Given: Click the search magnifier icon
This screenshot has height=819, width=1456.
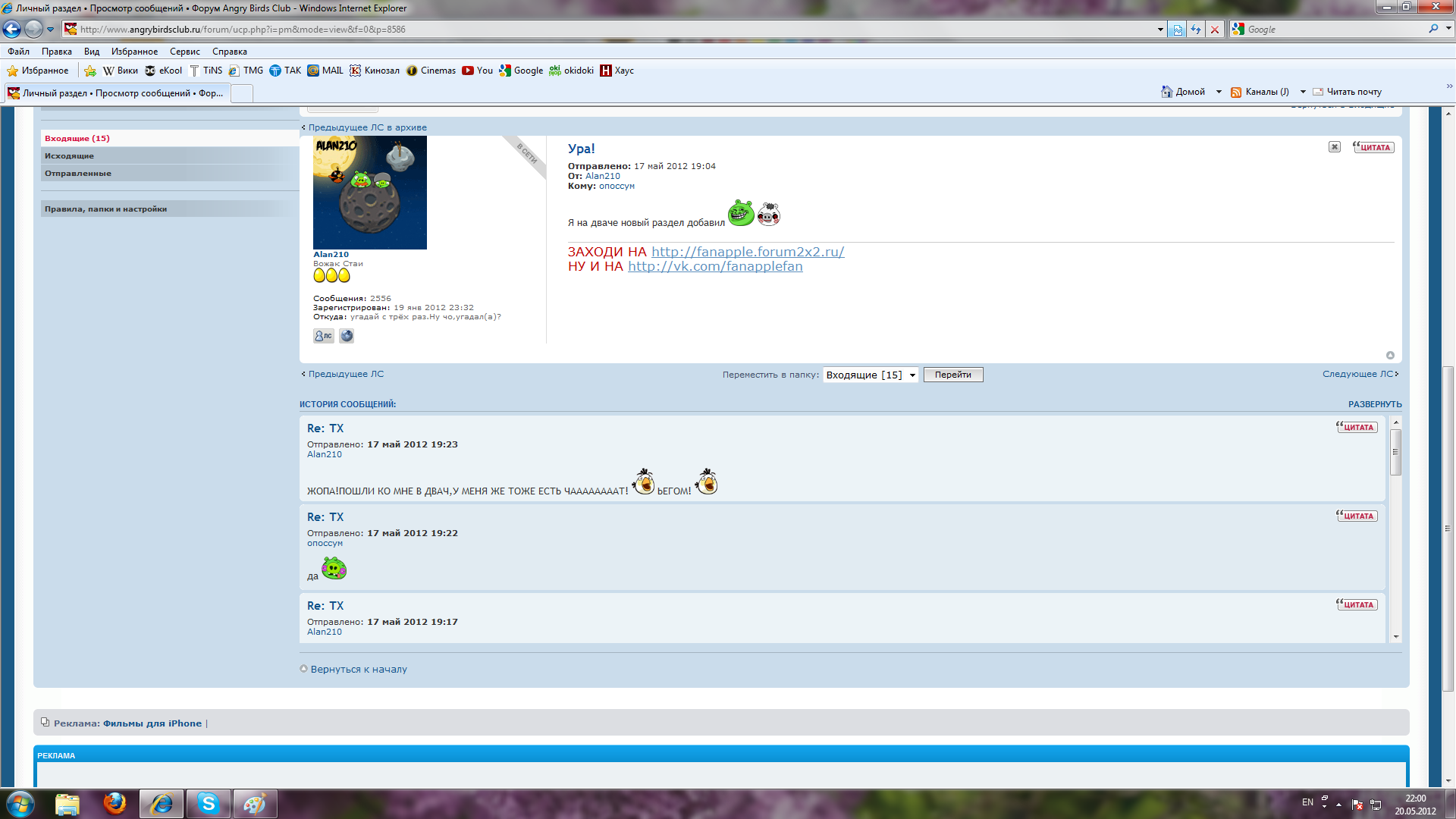Looking at the screenshot, I should (1433, 29).
